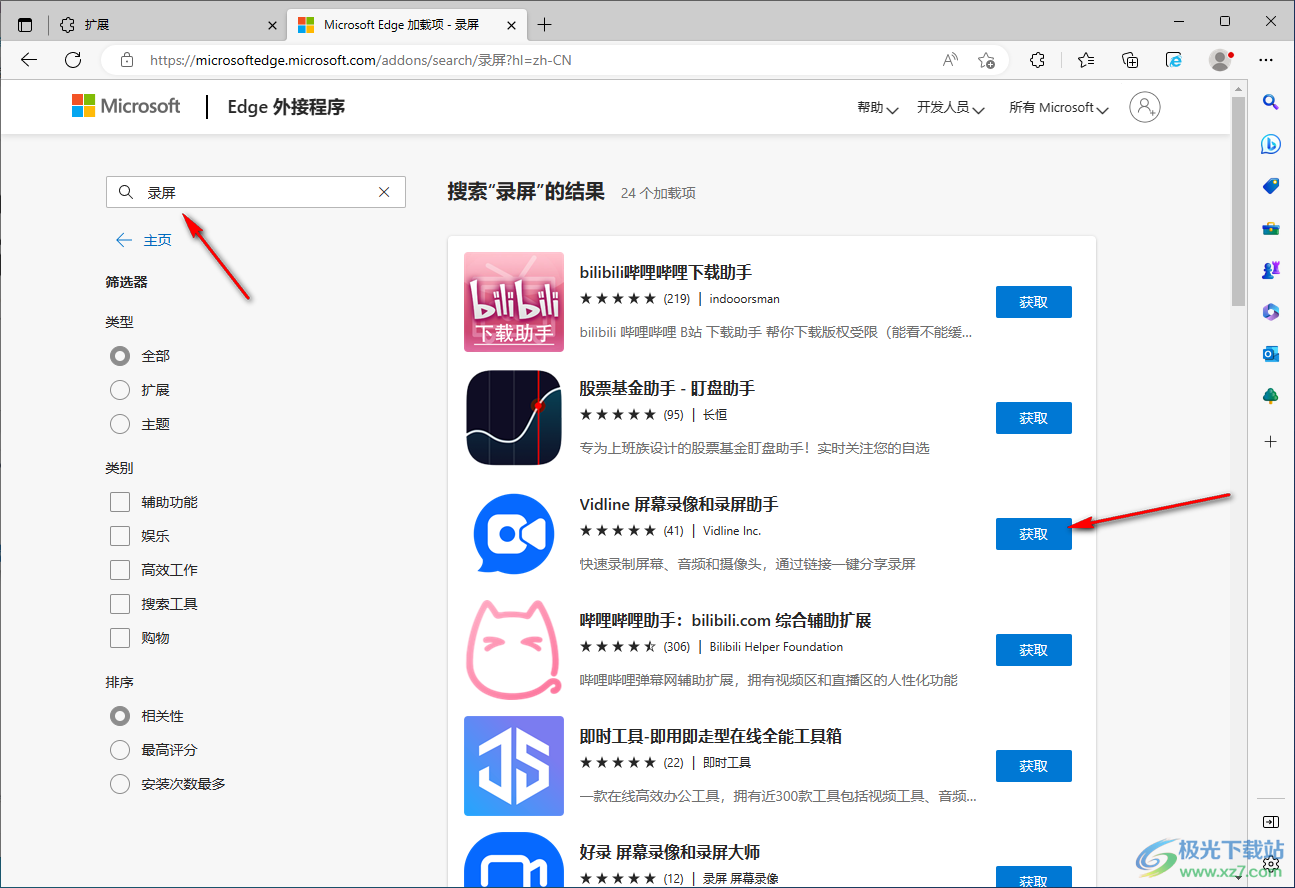The width and height of the screenshot is (1295, 888).
Task: Click into the 录屏 search field
Action: (x=256, y=192)
